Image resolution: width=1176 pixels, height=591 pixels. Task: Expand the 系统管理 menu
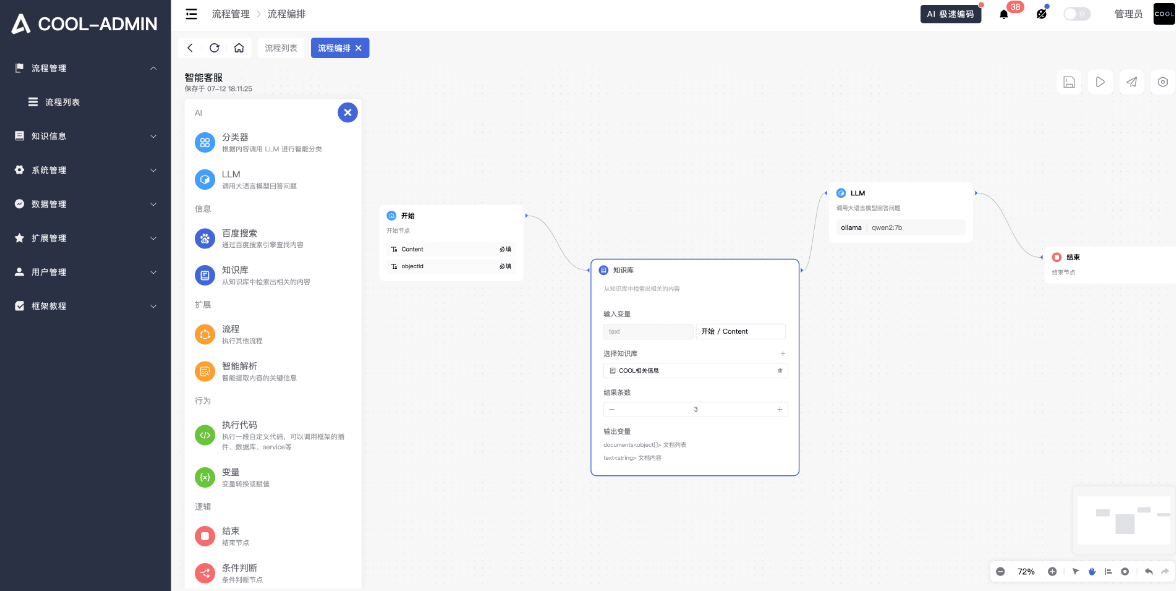(x=86, y=170)
